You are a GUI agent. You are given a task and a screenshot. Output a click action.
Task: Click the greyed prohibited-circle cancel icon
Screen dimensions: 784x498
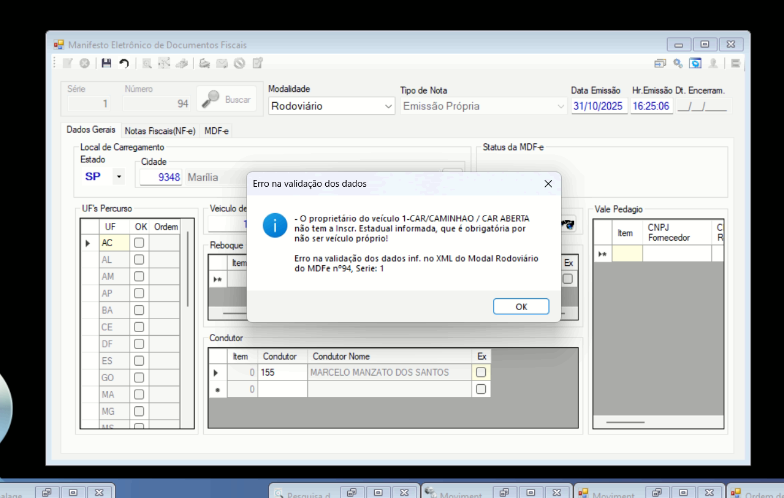[x=240, y=63]
